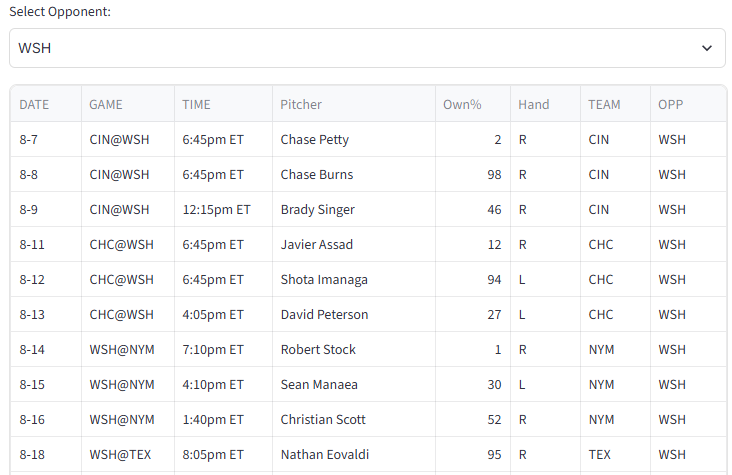This screenshot has width=732, height=475.
Task: Click the WSH@TEX game cell
Action: click(128, 454)
